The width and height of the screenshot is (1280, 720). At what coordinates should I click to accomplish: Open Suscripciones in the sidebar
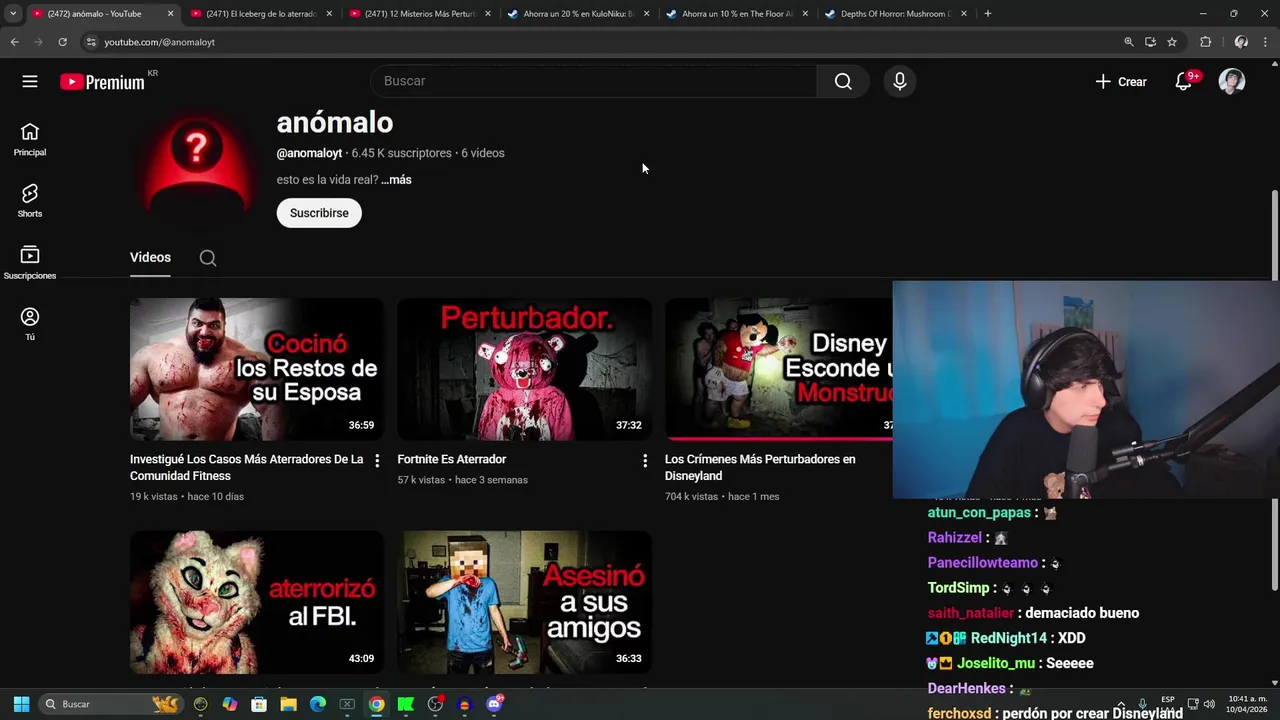click(30, 263)
